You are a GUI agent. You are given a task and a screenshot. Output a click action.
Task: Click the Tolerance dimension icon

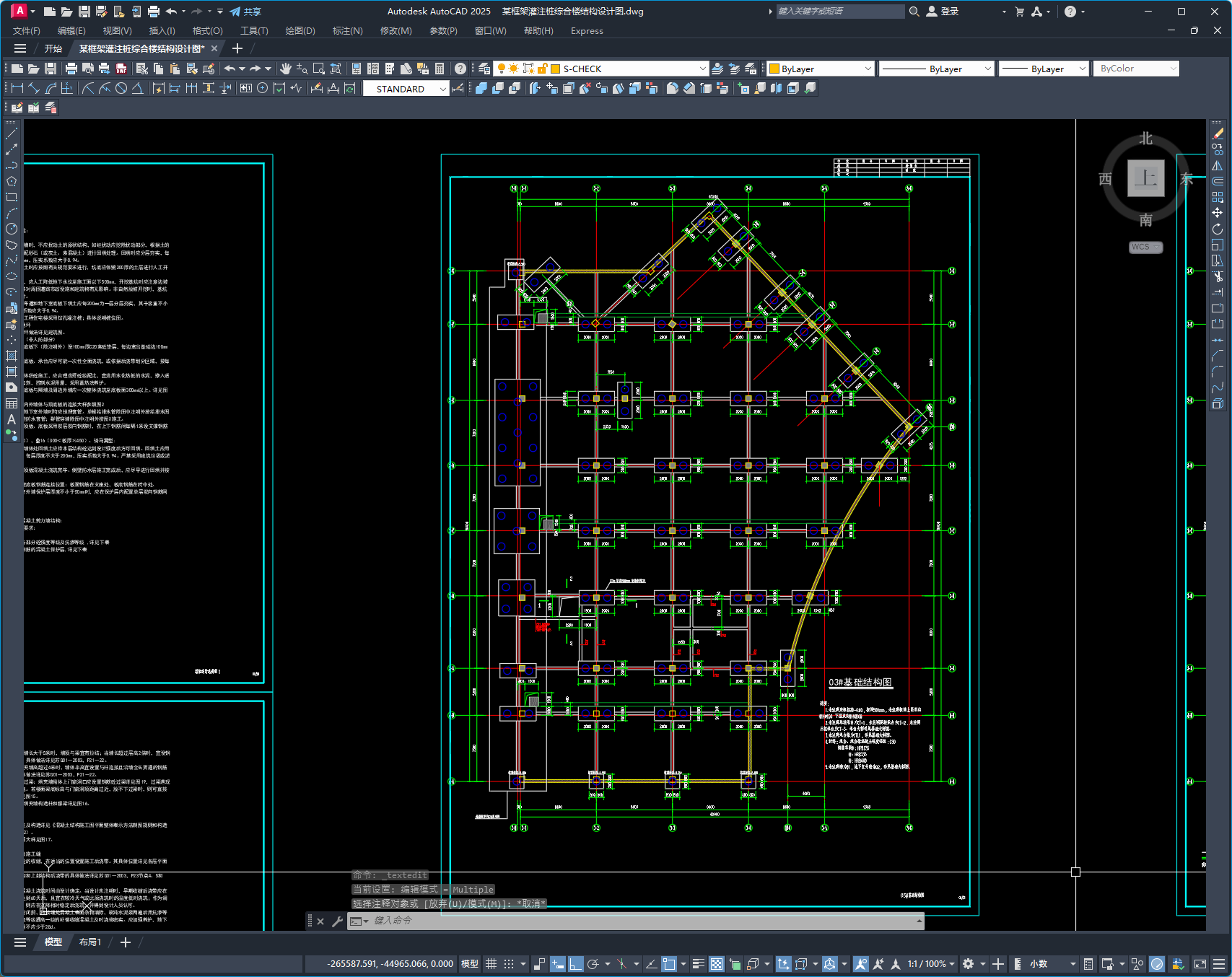pos(245,88)
